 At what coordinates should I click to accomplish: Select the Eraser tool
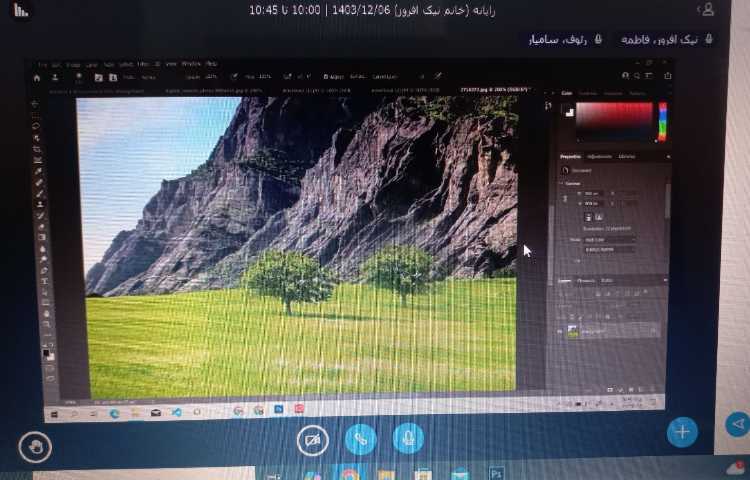[x=41, y=227]
